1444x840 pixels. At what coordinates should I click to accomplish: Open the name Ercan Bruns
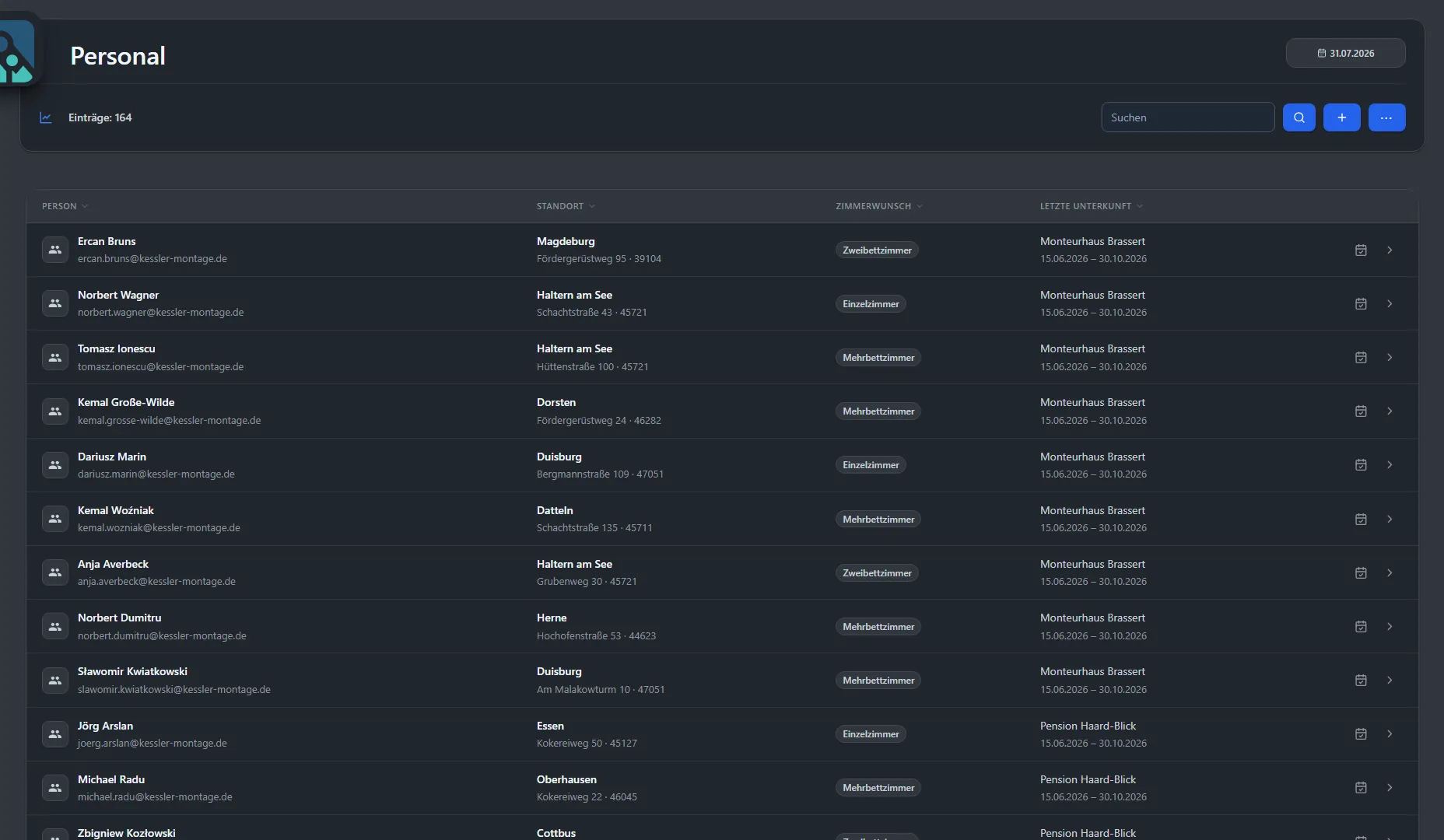coord(107,241)
